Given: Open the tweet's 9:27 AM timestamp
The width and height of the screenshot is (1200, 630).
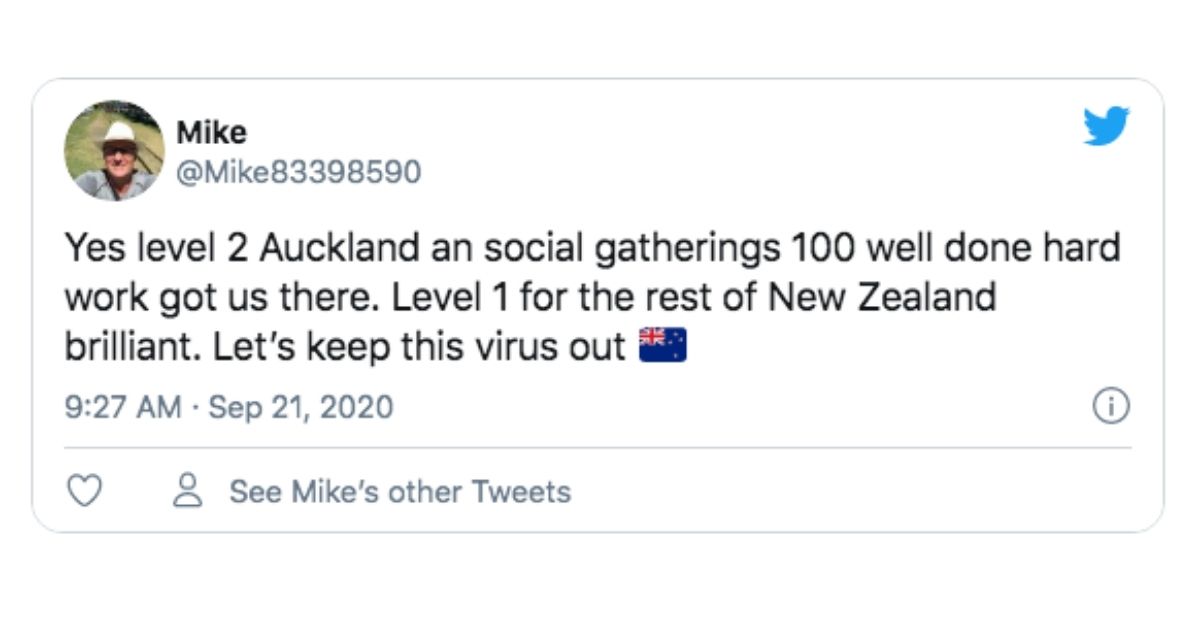Looking at the screenshot, I should coord(123,407).
